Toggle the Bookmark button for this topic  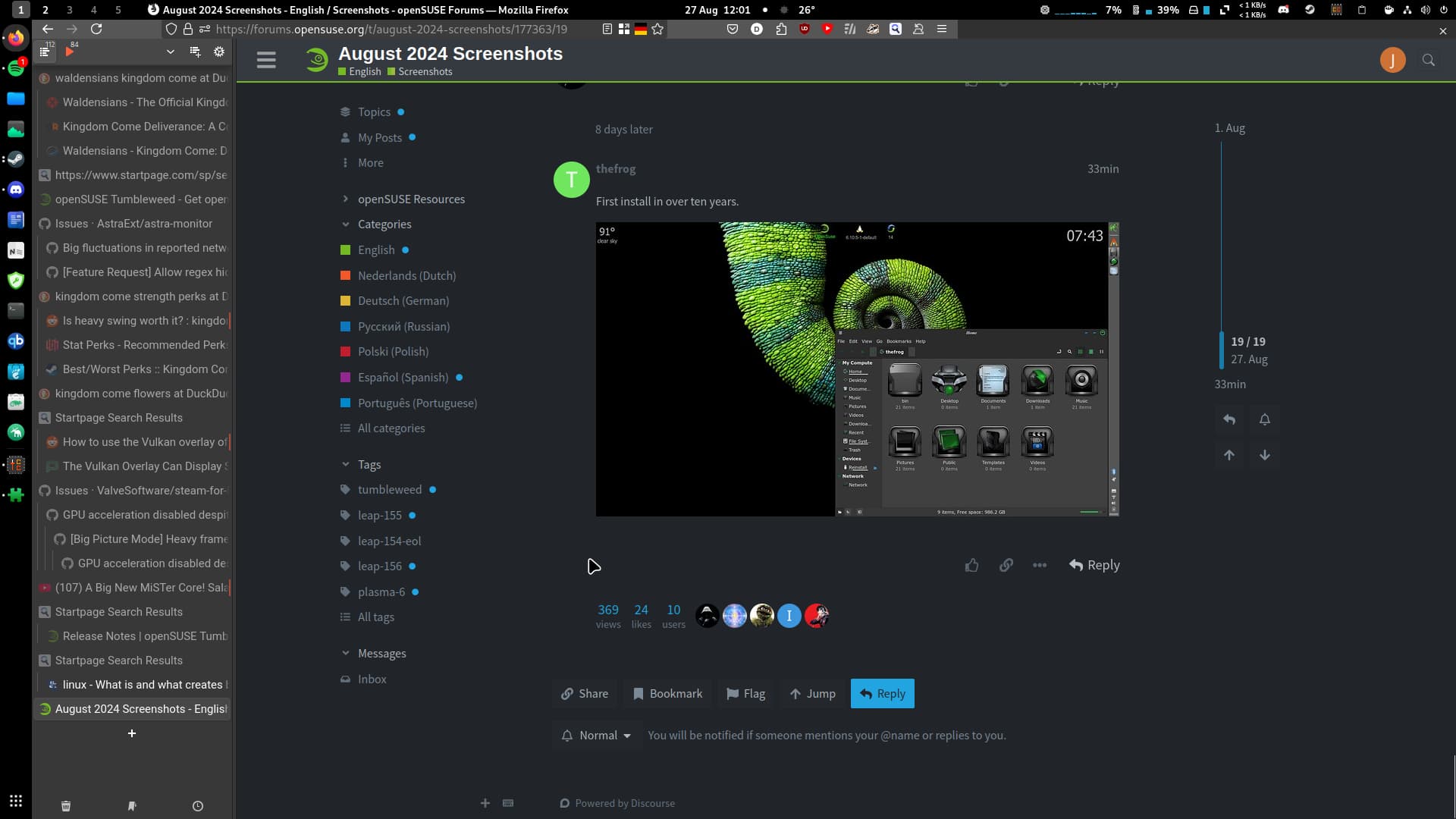[x=667, y=694]
